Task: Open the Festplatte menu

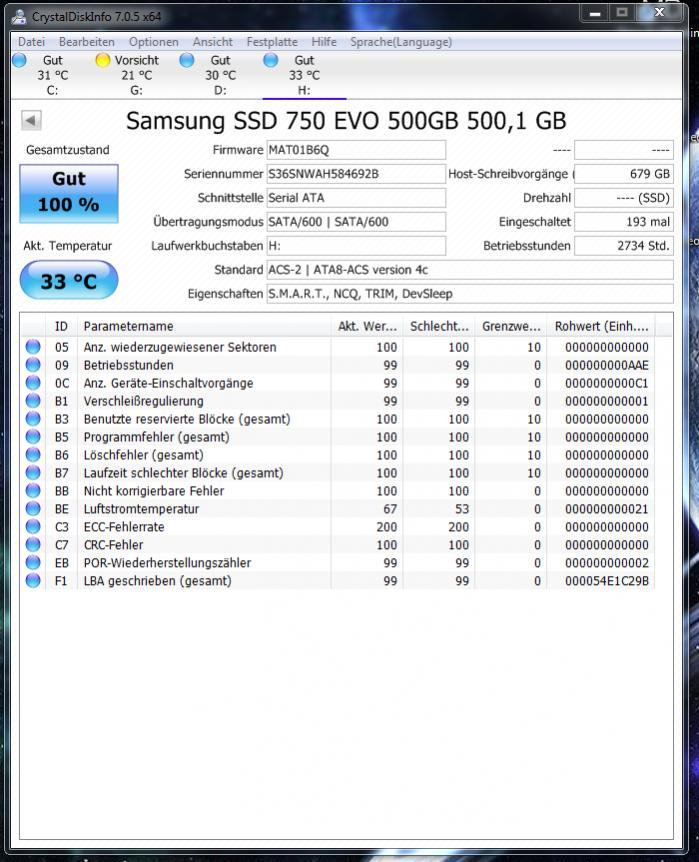Action: click(x=272, y=42)
